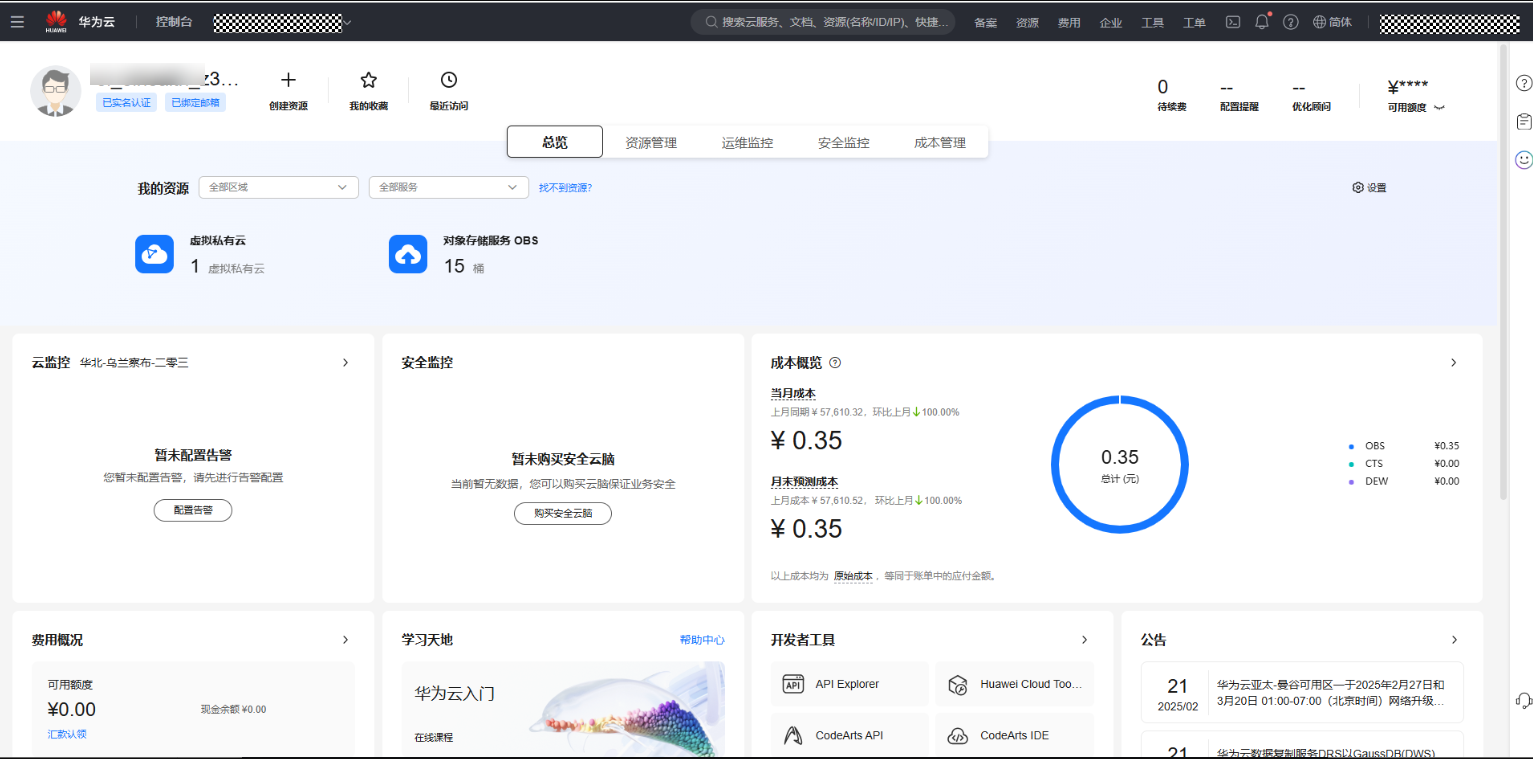This screenshot has height=759, width=1533.
Task: Open the 费用 top menu
Action: click(1069, 22)
